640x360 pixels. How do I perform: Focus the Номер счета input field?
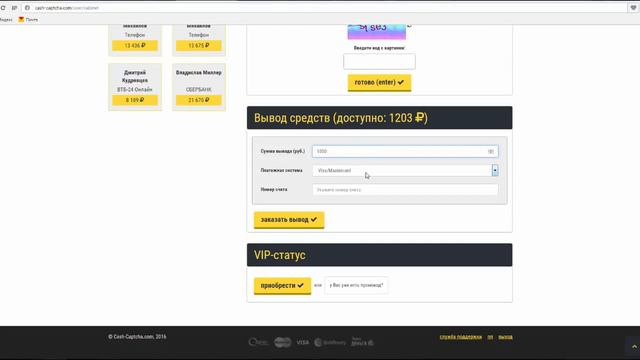pos(405,190)
